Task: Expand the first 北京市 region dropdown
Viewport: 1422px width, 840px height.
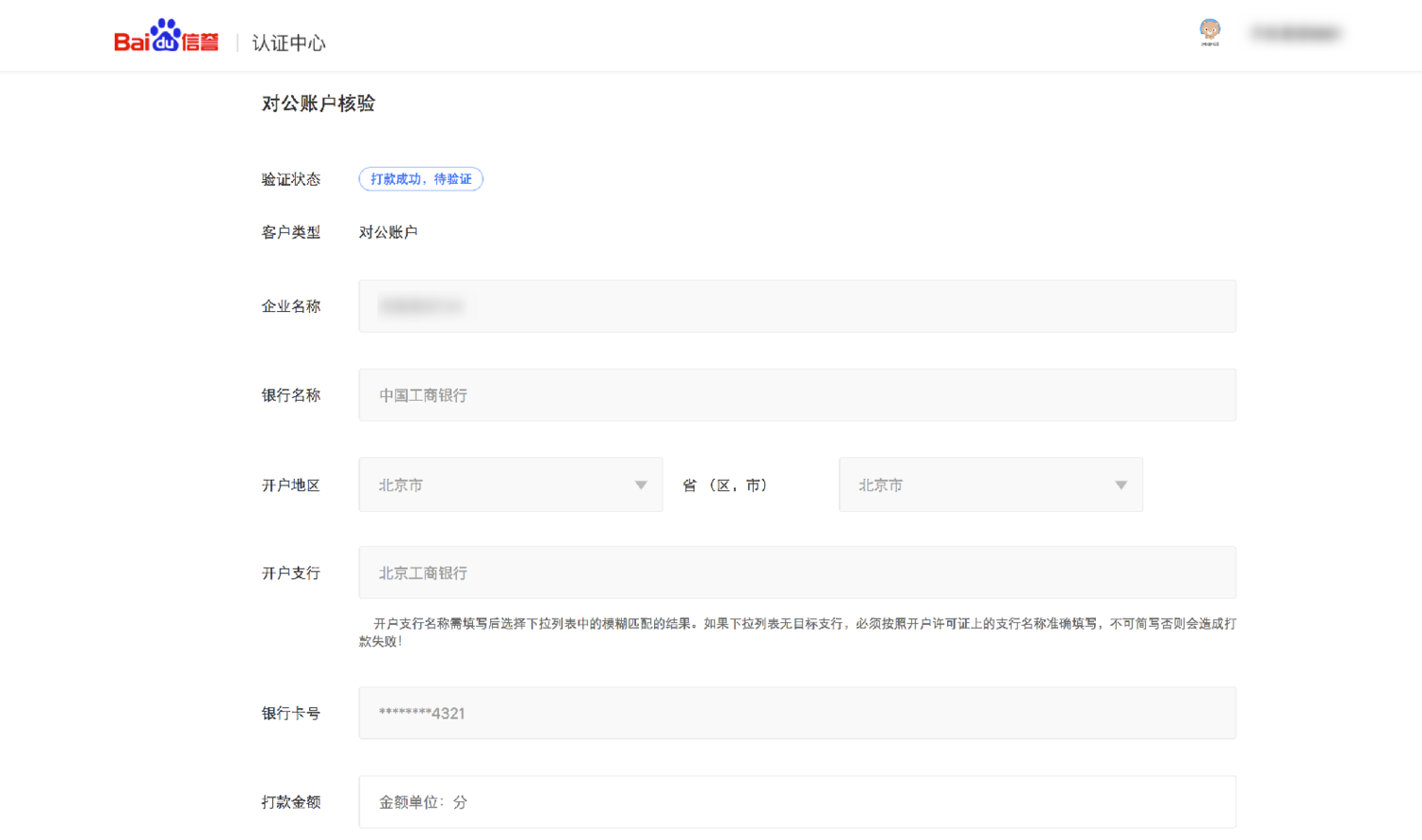Action: click(510, 485)
